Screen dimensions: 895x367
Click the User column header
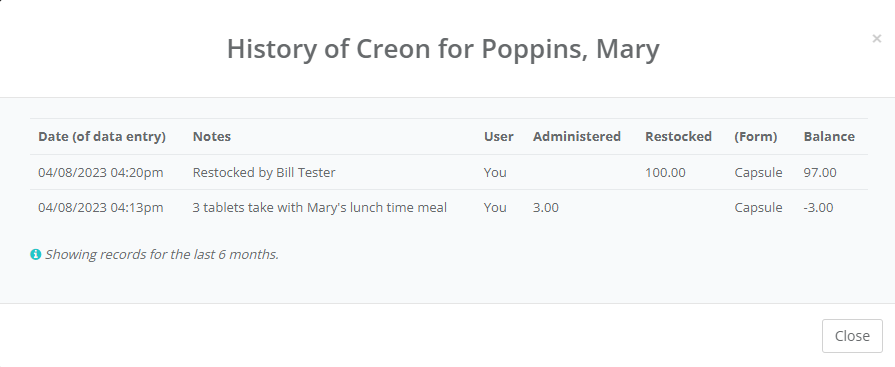499,136
